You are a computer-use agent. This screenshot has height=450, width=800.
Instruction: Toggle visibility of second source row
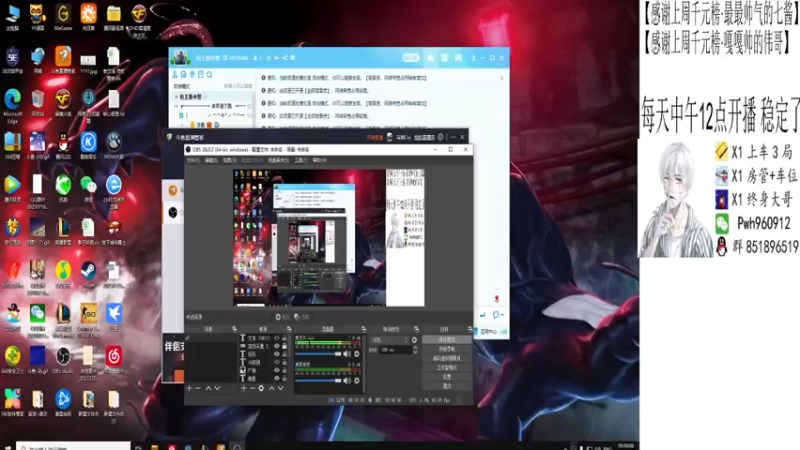(x=277, y=346)
